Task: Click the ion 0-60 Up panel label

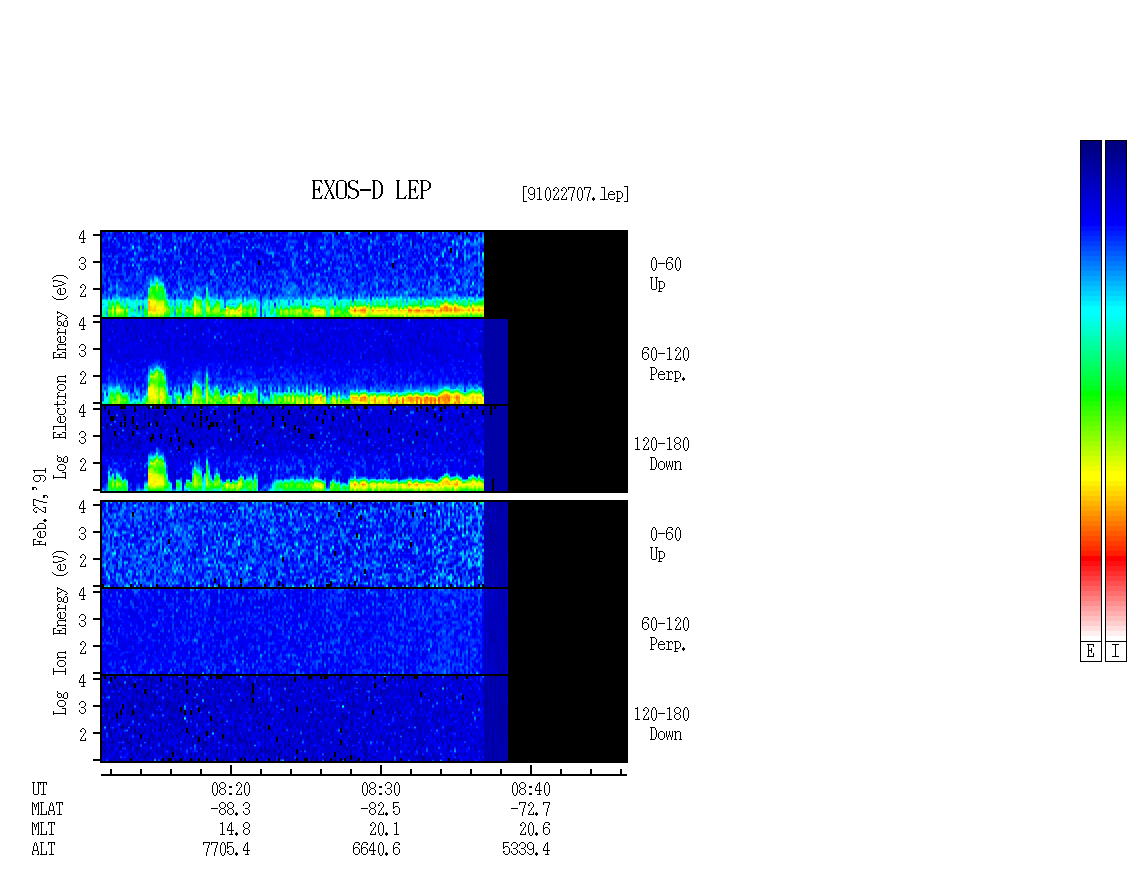Action: 665,545
